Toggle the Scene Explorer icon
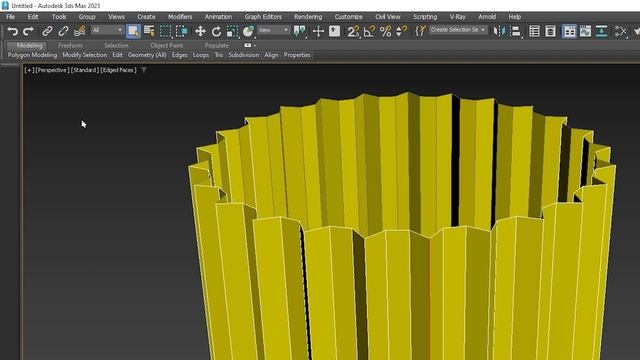Viewport: 640px width, 360px height. [534, 31]
